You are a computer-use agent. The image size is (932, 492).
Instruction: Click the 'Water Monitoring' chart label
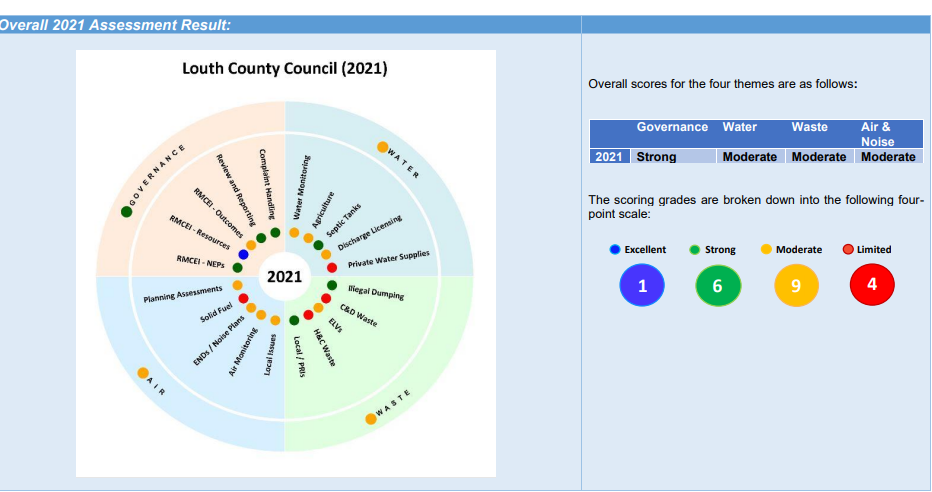coord(301,188)
